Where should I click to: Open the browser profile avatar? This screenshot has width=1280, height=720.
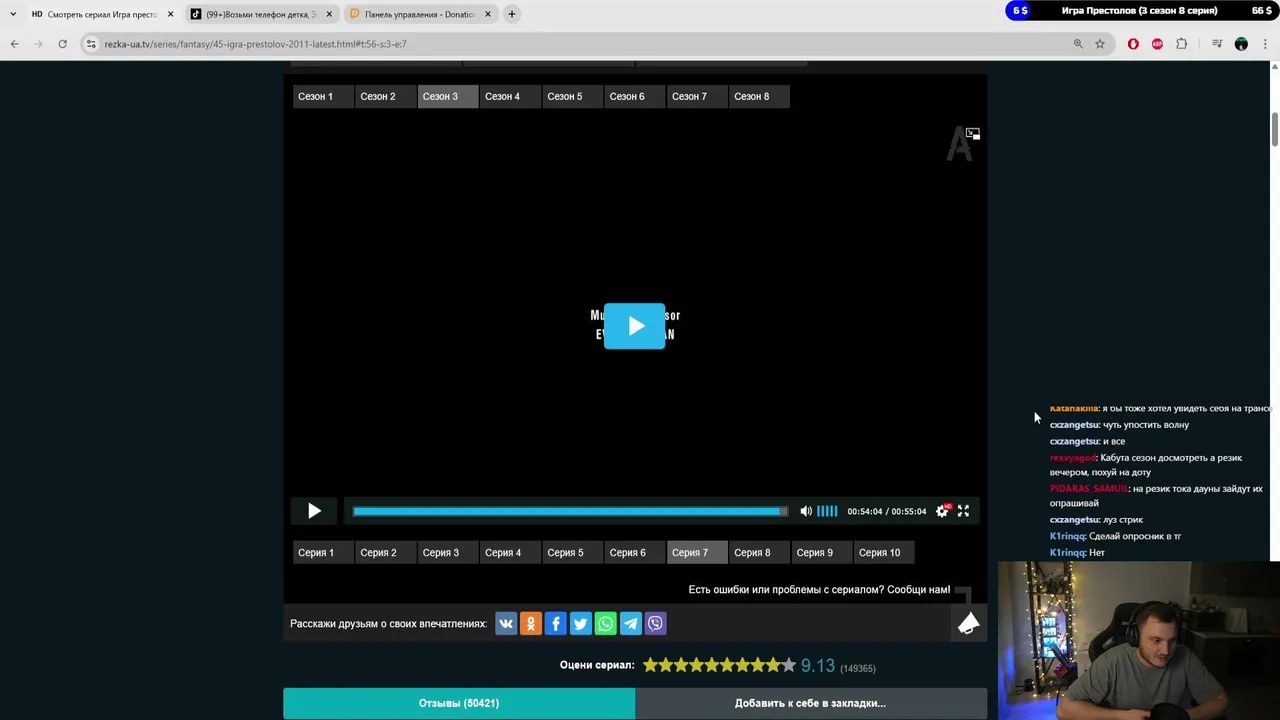click(1241, 44)
